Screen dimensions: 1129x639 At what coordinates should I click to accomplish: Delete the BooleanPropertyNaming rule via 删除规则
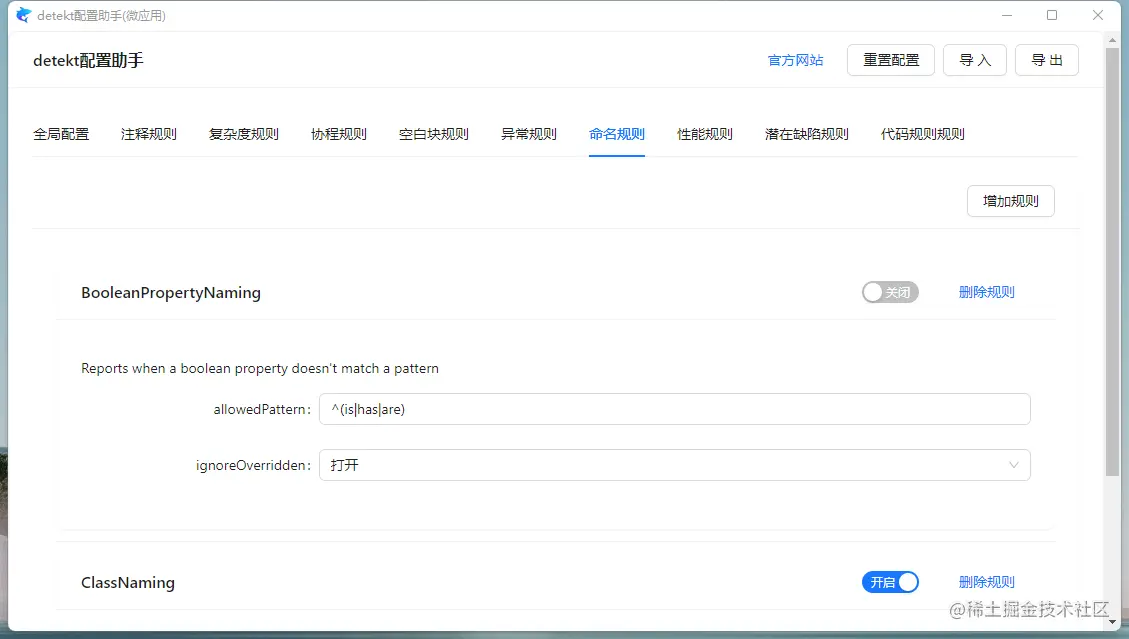pos(986,292)
